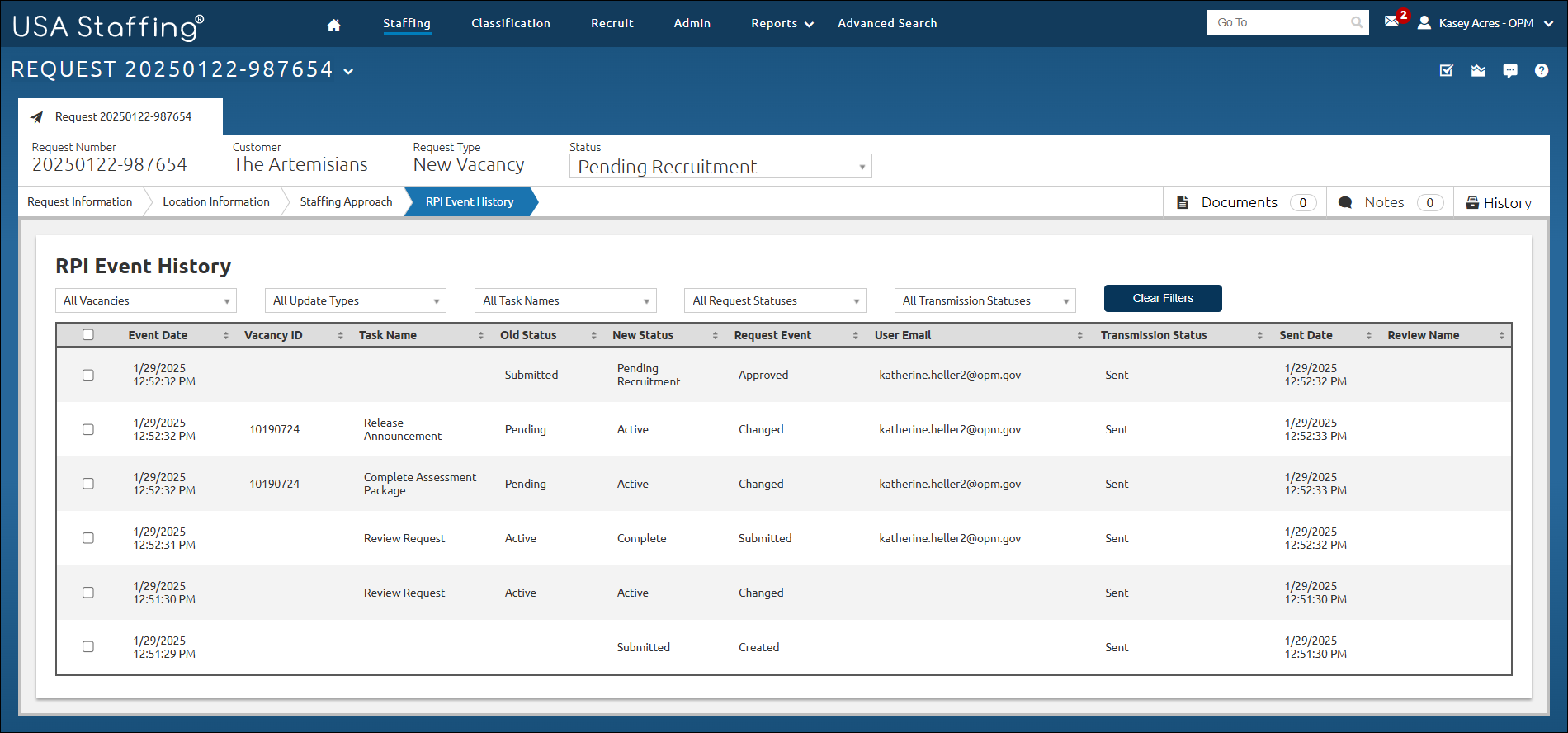Sort by the Event Date column
This screenshot has height=733, width=1568.
tap(158, 335)
